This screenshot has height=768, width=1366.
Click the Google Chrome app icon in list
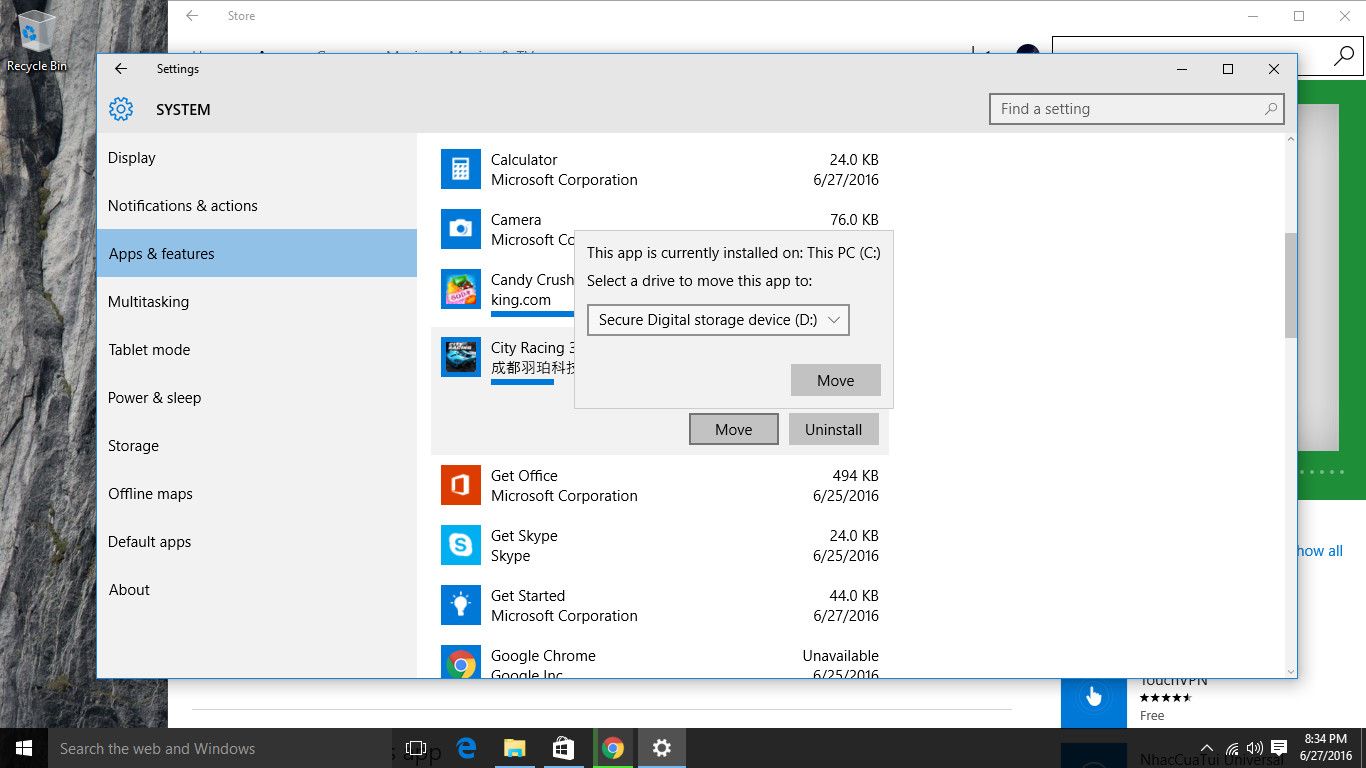point(461,662)
